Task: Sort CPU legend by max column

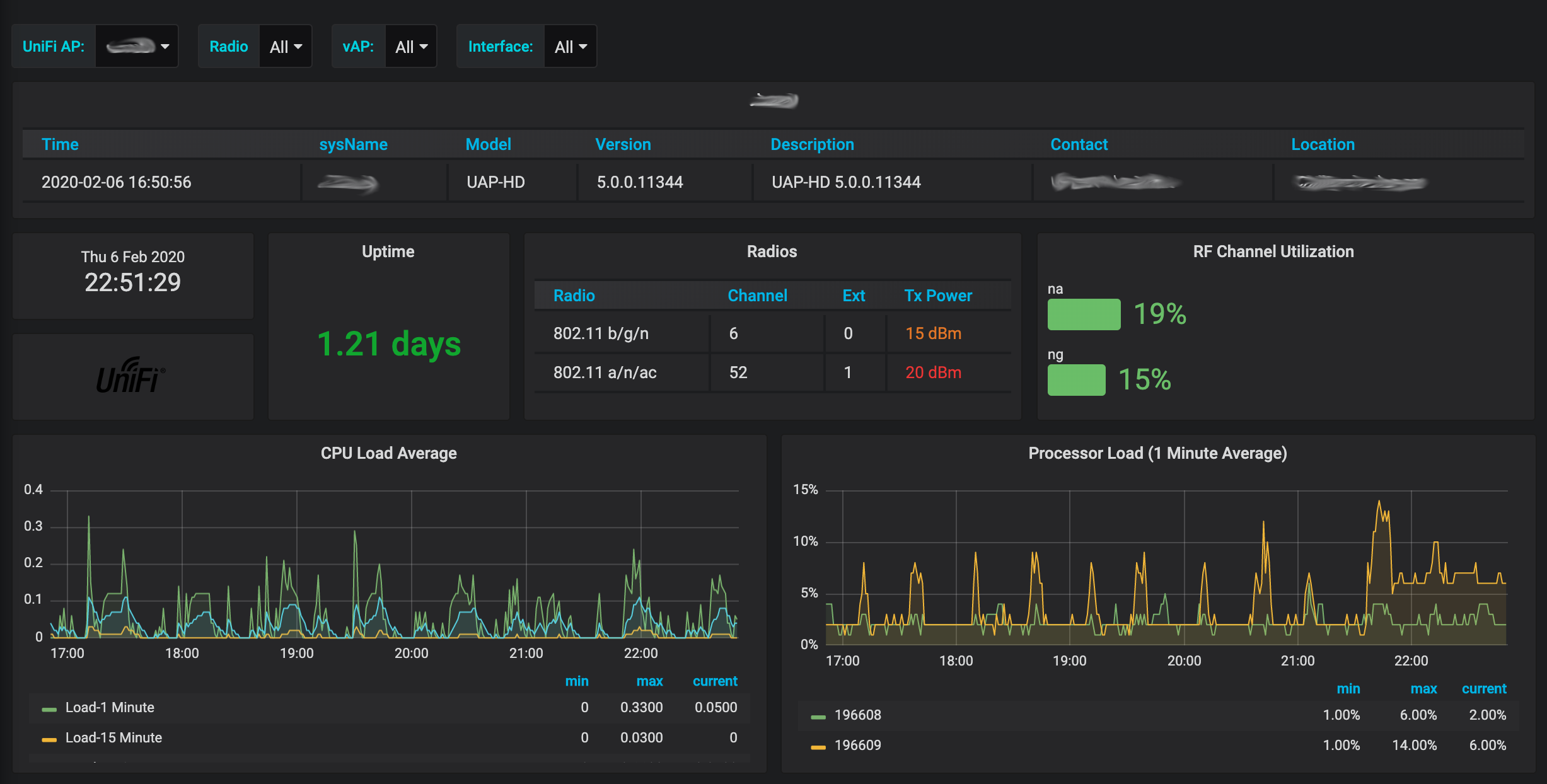Action: tap(649, 681)
